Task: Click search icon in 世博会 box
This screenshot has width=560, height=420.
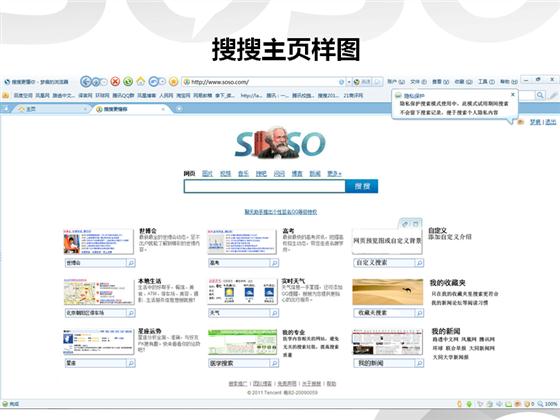Action: point(131,263)
